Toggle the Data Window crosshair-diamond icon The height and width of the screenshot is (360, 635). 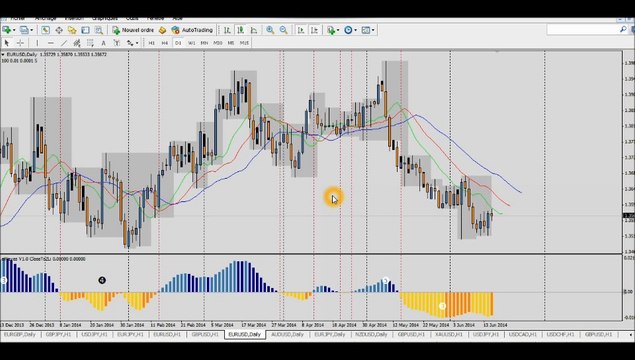click(x=59, y=30)
